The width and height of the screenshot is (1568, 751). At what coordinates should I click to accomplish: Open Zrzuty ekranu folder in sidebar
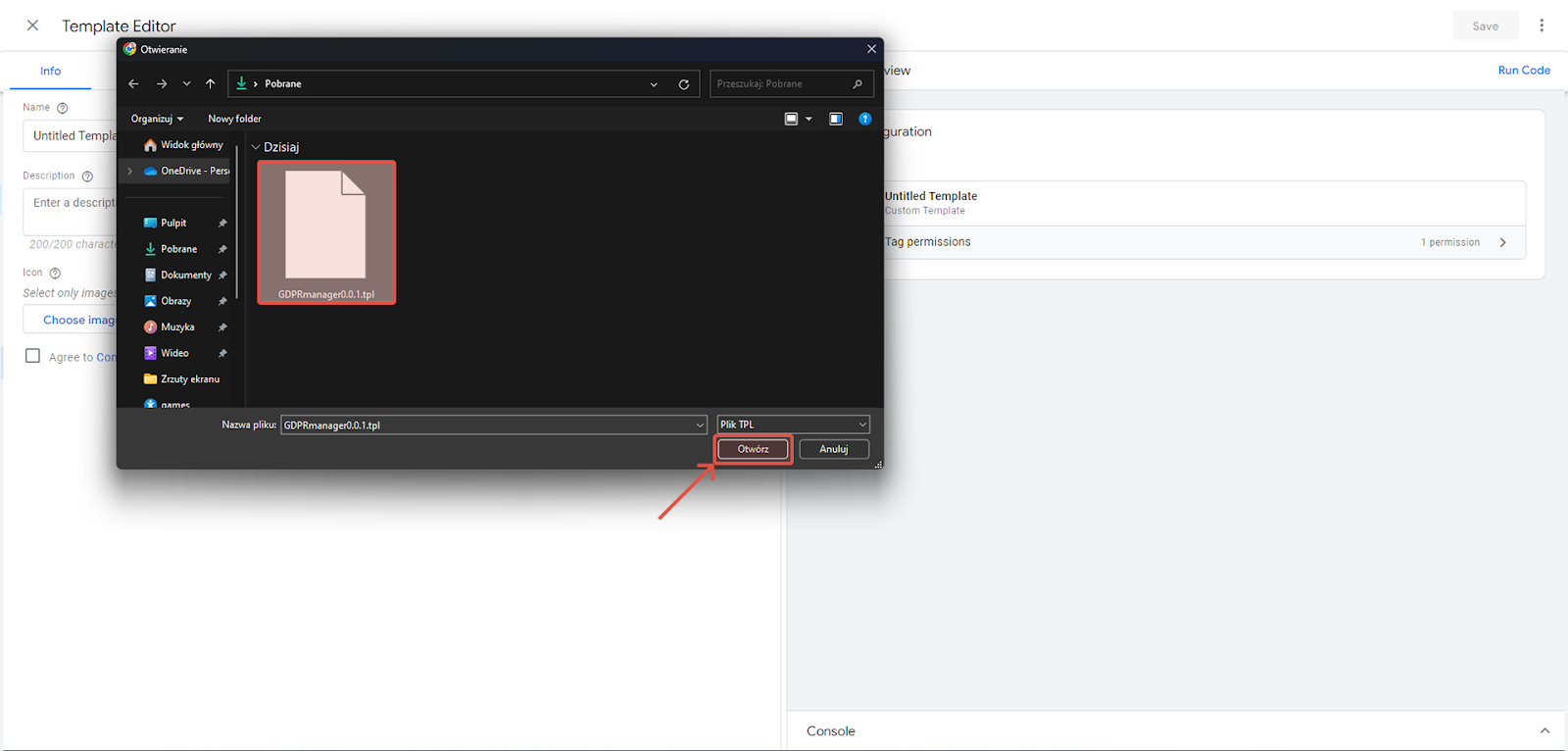182,379
